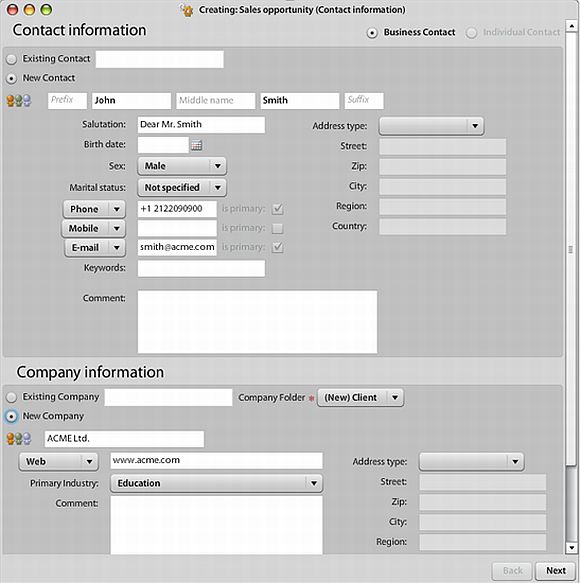Click the Keywords input field

[201, 268]
